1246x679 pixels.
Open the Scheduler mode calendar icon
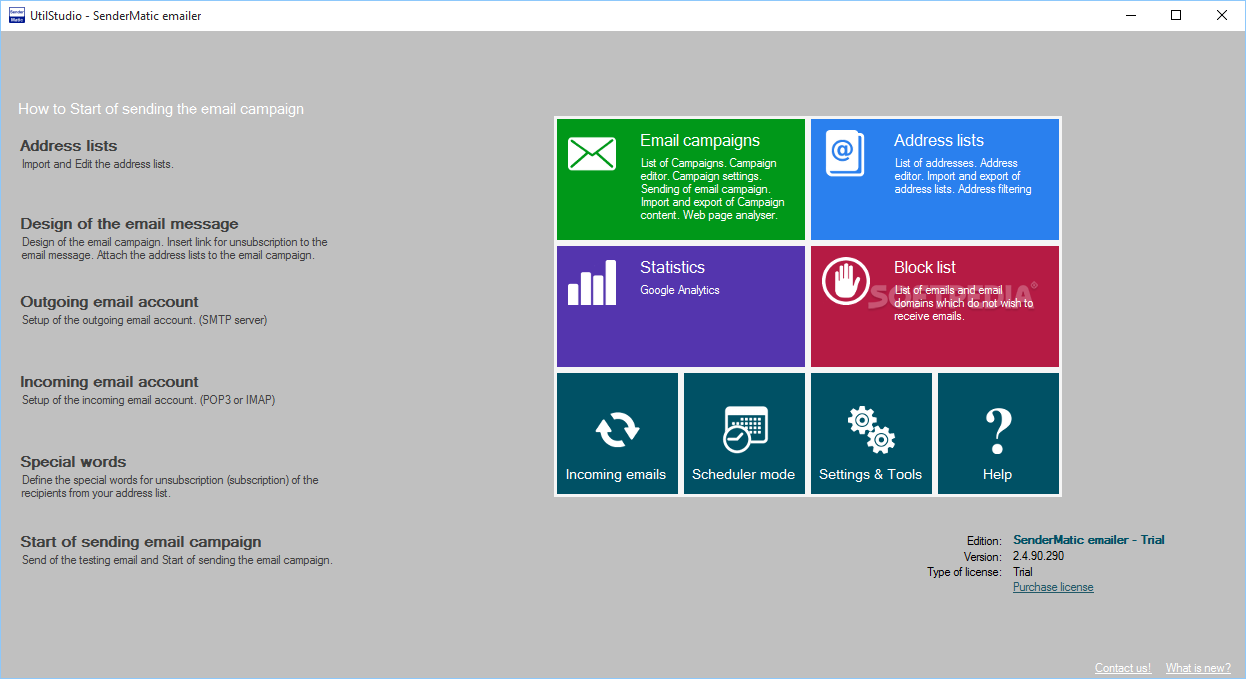pos(744,430)
